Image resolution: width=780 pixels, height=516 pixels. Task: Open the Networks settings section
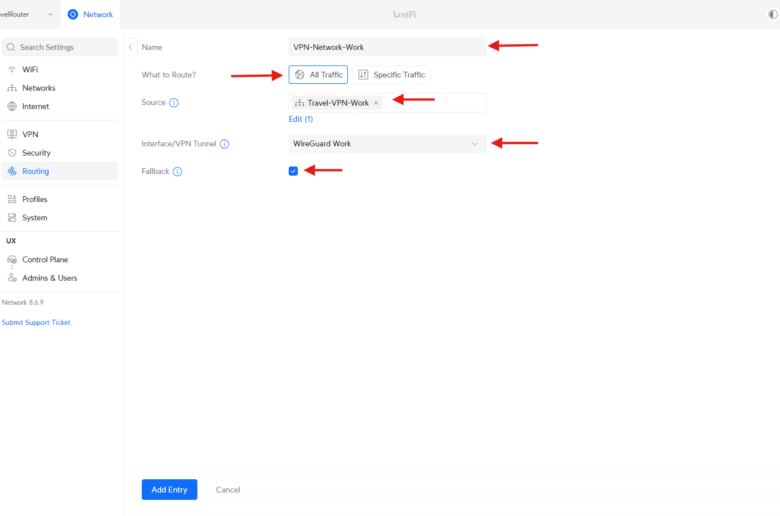tap(60, 88)
